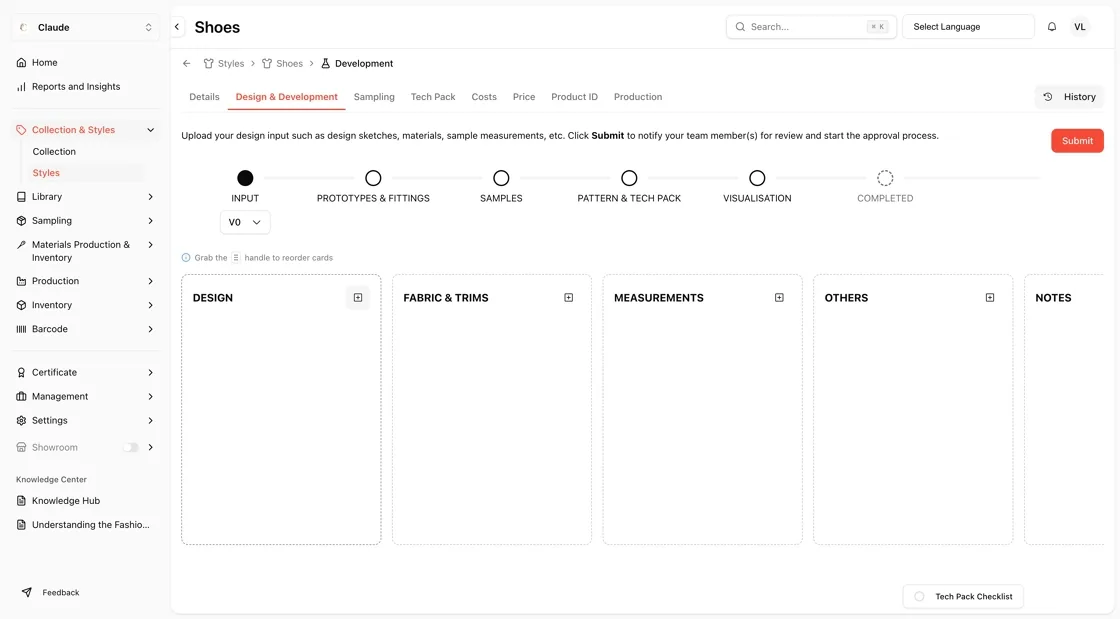Add item to DESIGN card
The height and width of the screenshot is (619, 1120).
pyautogui.click(x=358, y=298)
